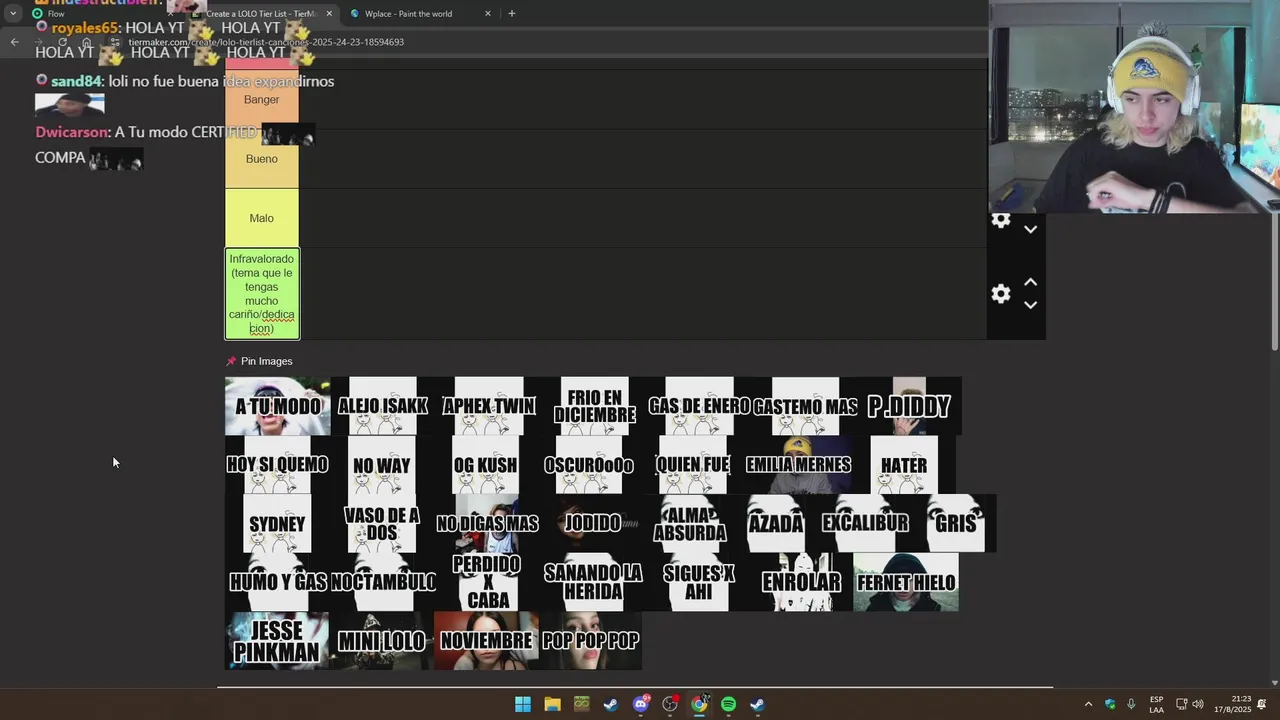Click the microphone tray icon
Viewport: 1280px width, 720px height.
coord(1131,704)
